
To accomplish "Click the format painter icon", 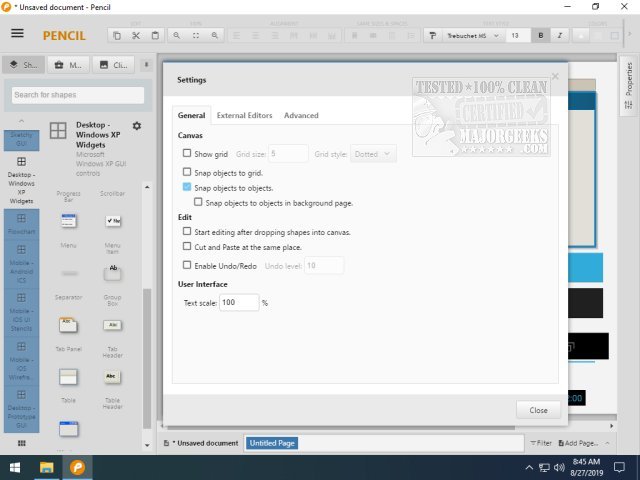I will 433,36.
